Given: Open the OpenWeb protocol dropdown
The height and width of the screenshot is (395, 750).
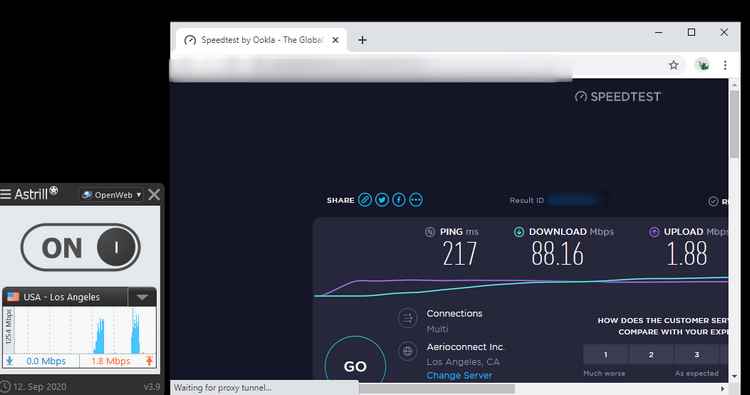Looking at the screenshot, I should [x=112, y=195].
